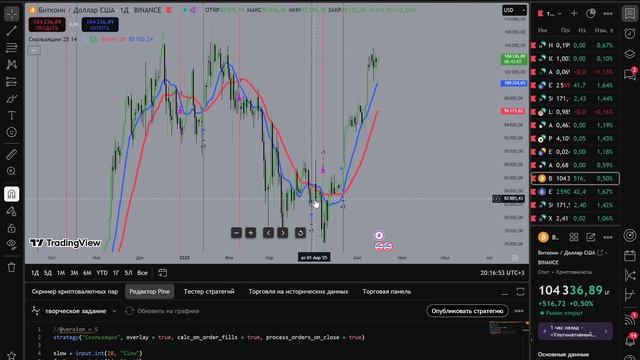Open the chats icon with badge
Viewport: 640px width, 360px height.
(x=630, y=74)
